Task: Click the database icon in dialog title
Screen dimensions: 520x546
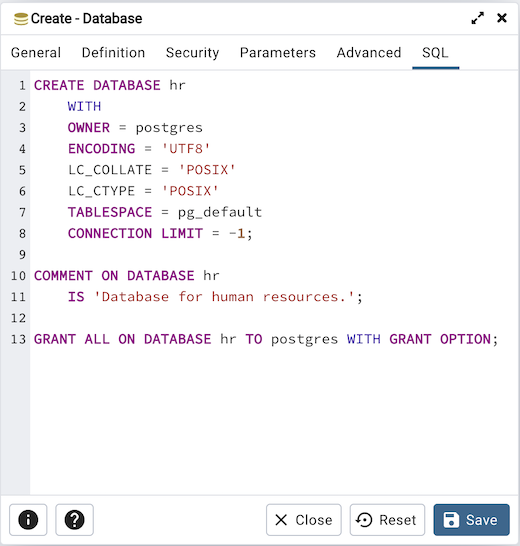Action: pos(21,19)
